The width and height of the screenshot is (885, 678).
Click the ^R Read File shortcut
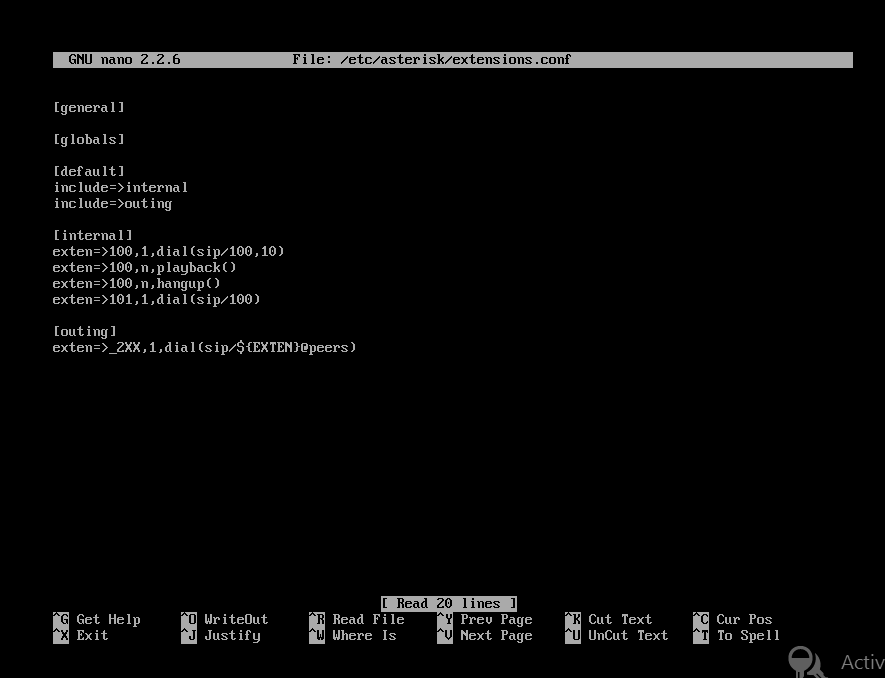click(x=356, y=619)
